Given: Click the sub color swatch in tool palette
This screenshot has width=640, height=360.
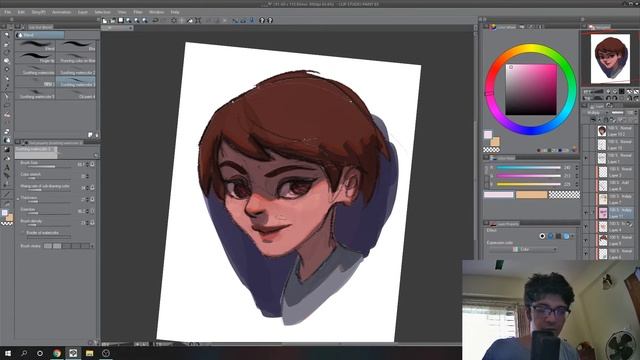Looking at the screenshot, I should click(x=9, y=218).
